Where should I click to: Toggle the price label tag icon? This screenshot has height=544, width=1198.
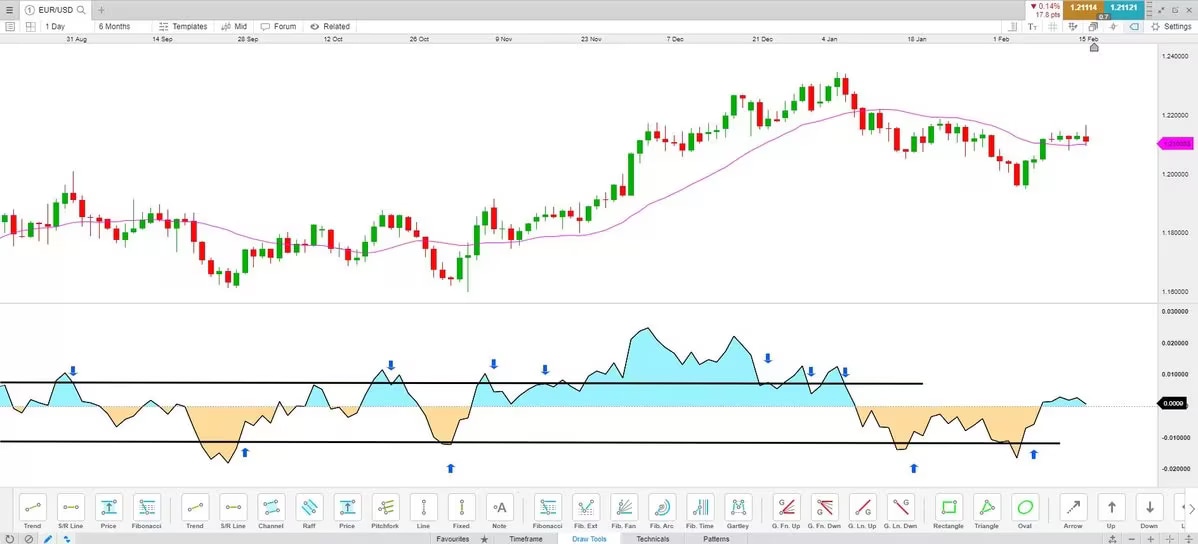tap(1134, 27)
